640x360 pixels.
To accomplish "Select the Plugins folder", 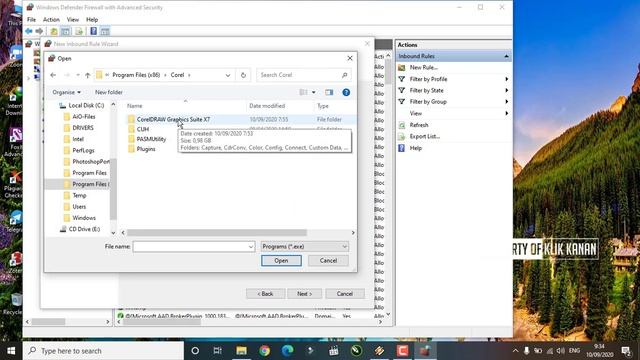I will (146, 149).
